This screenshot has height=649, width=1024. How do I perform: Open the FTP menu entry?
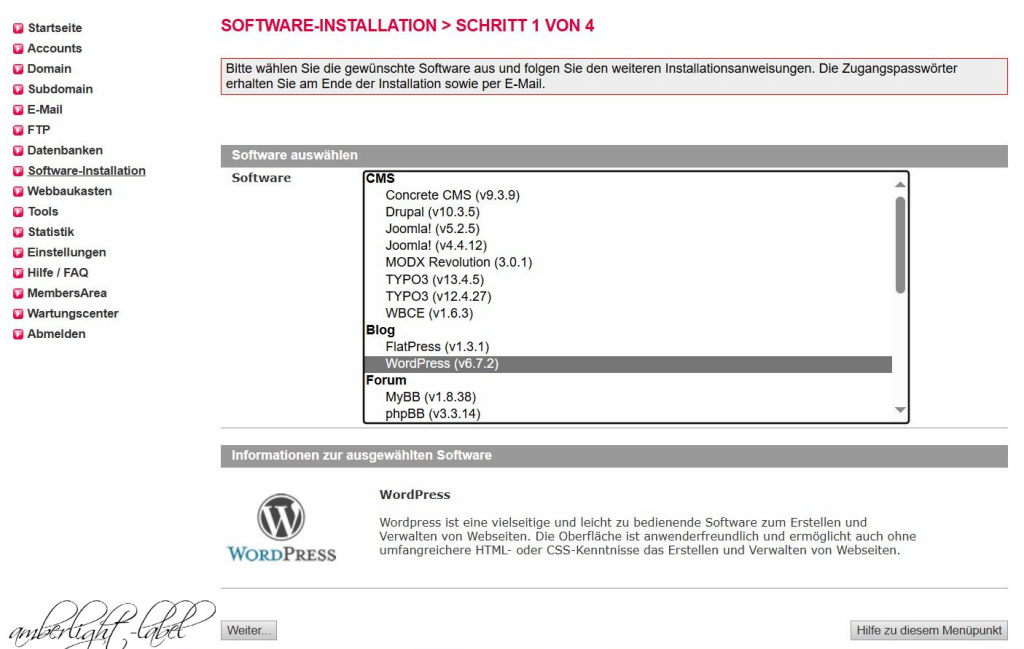click(39, 130)
